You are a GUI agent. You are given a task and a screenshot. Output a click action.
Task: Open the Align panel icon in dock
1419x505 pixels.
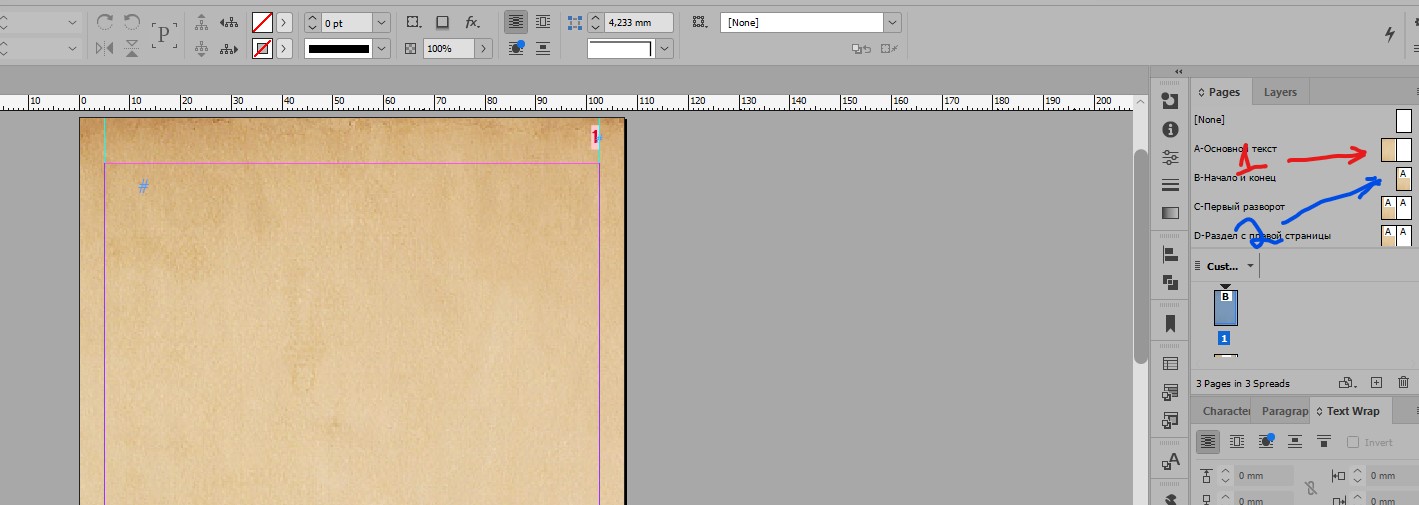tap(1170, 255)
